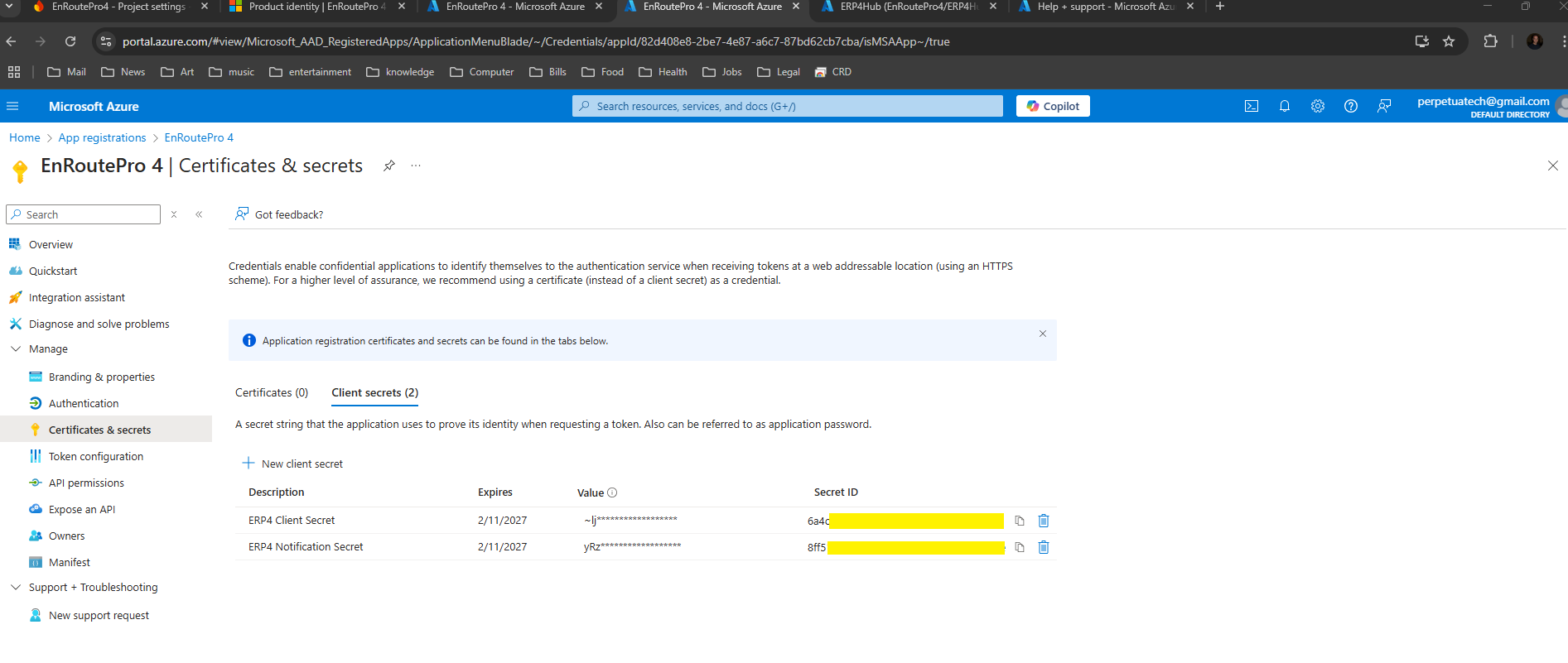
Task: Focus the sidebar Search field
Action: pyautogui.click(x=83, y=214)
